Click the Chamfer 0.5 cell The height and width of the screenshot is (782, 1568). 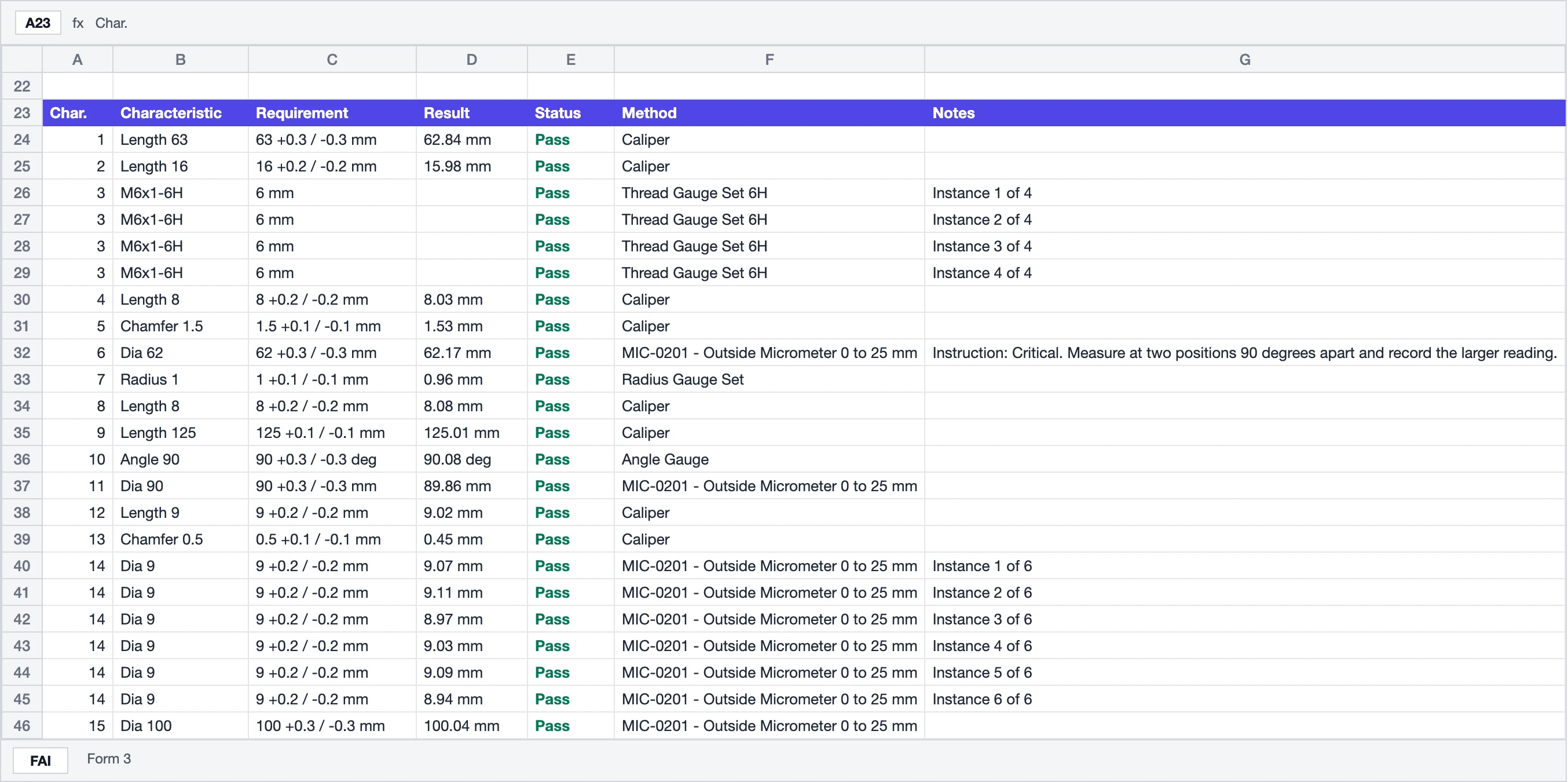click(180, 539)
